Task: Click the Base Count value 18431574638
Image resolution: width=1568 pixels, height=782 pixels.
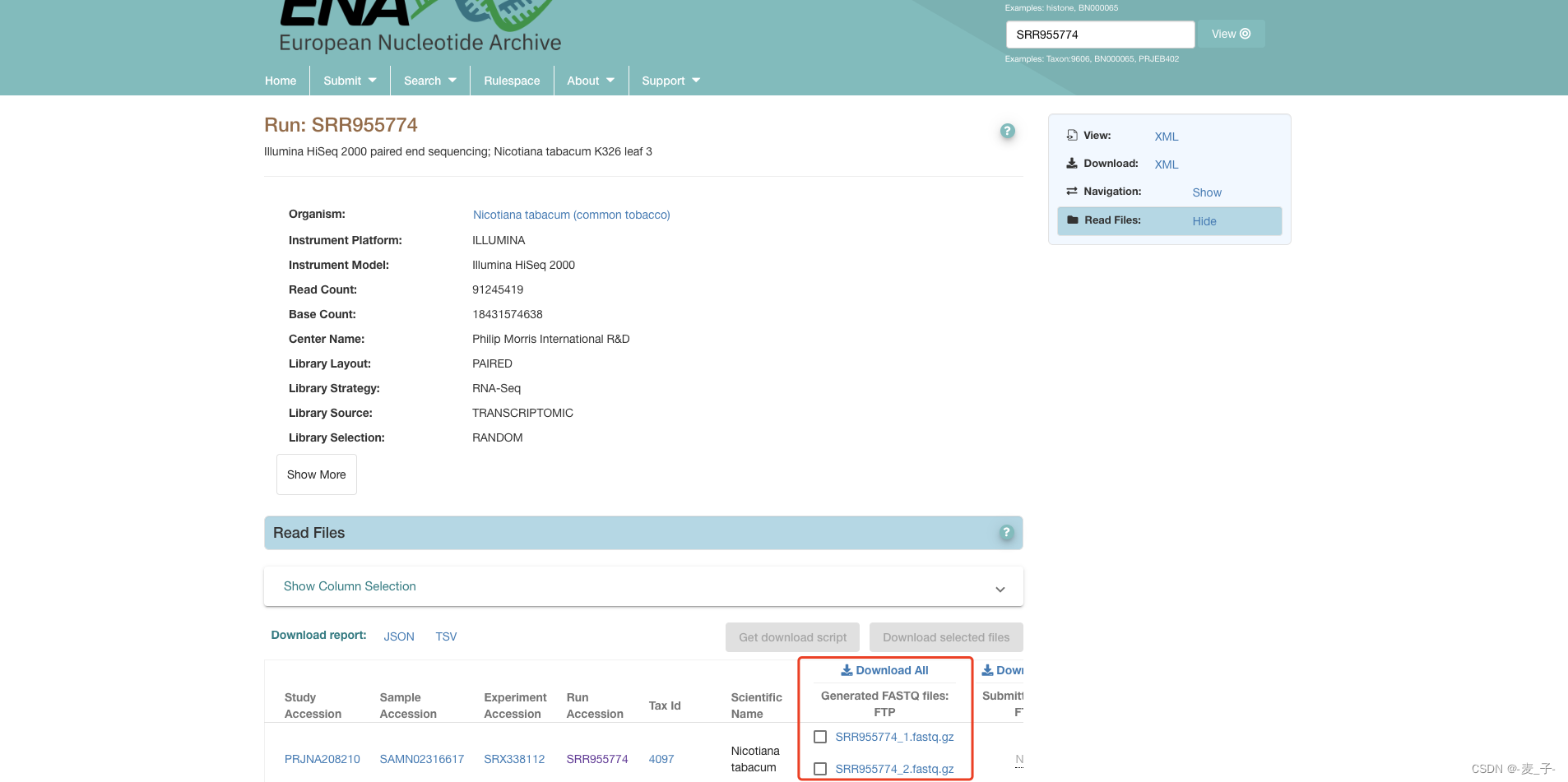Action: click(x=508, y=314)
